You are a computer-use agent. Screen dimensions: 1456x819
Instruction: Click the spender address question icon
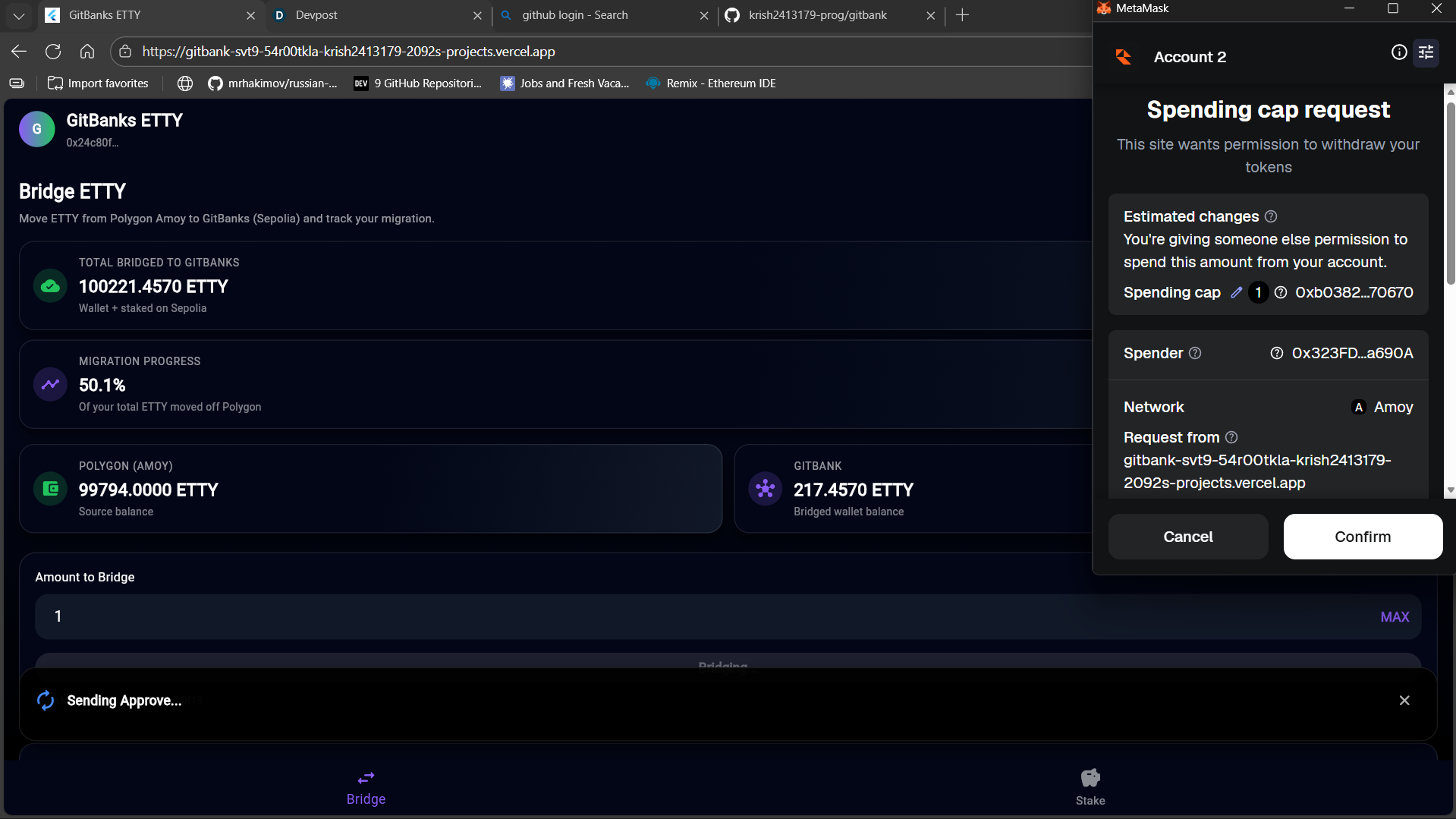[x=1277, y=353]
